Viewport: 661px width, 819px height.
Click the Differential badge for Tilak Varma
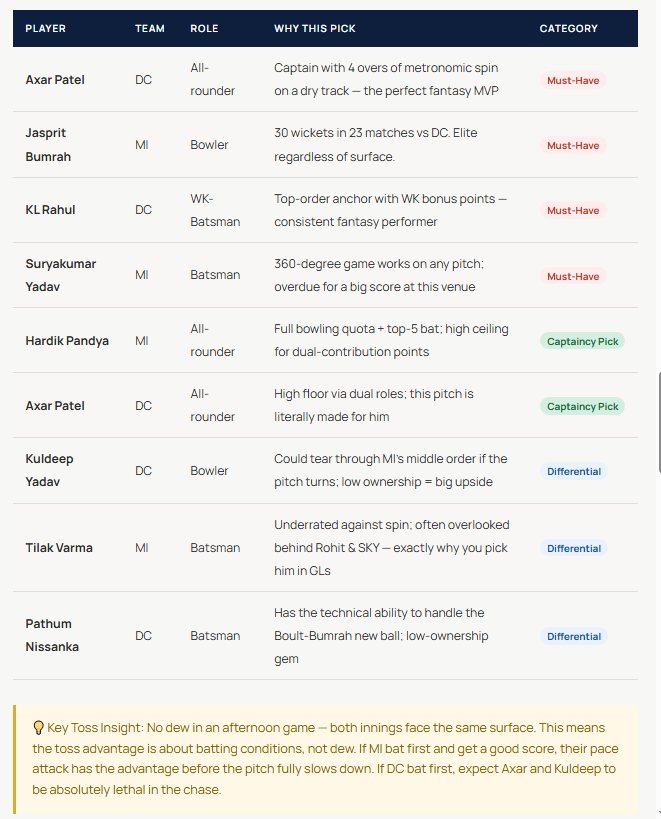click(574, 548)
